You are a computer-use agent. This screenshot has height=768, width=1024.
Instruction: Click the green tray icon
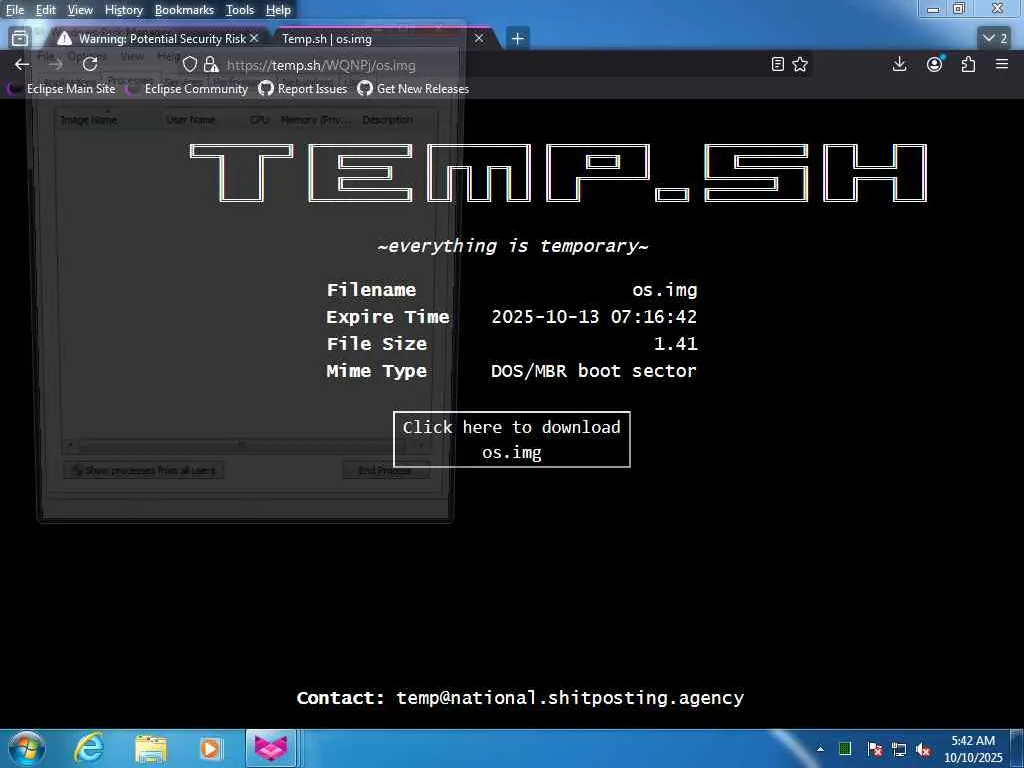(x=844, y=748)
